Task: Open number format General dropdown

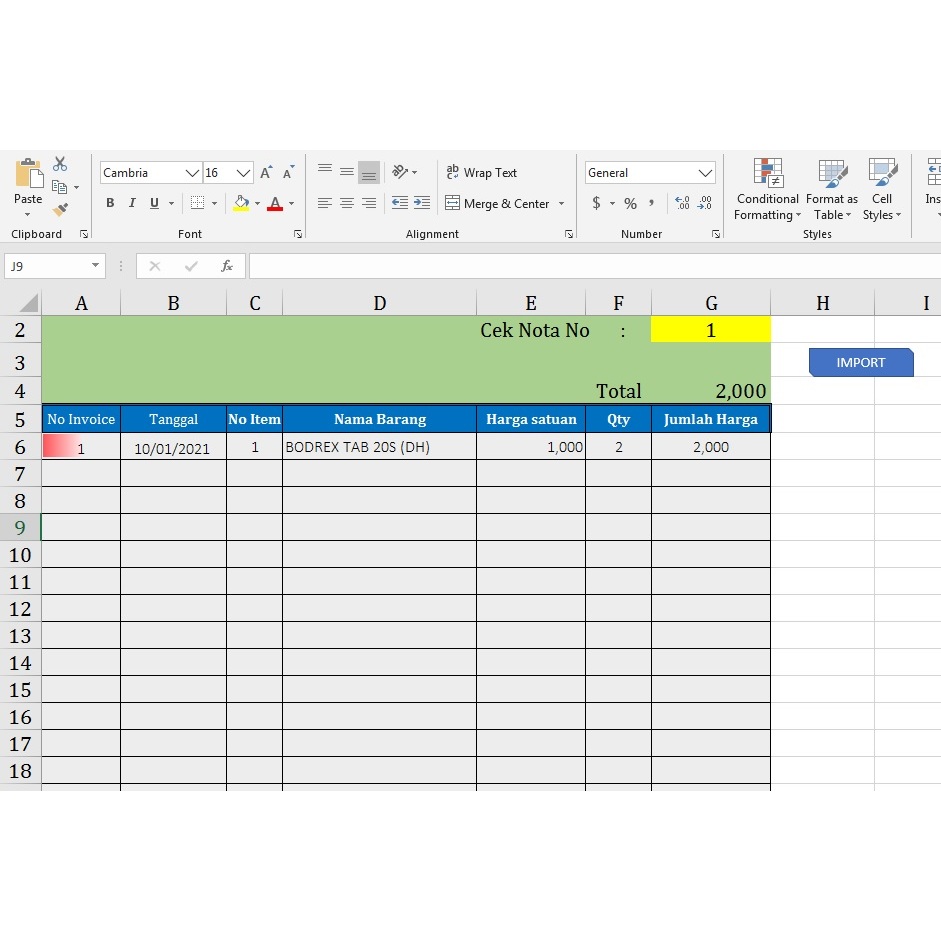Action: click(x=705, y=173)
